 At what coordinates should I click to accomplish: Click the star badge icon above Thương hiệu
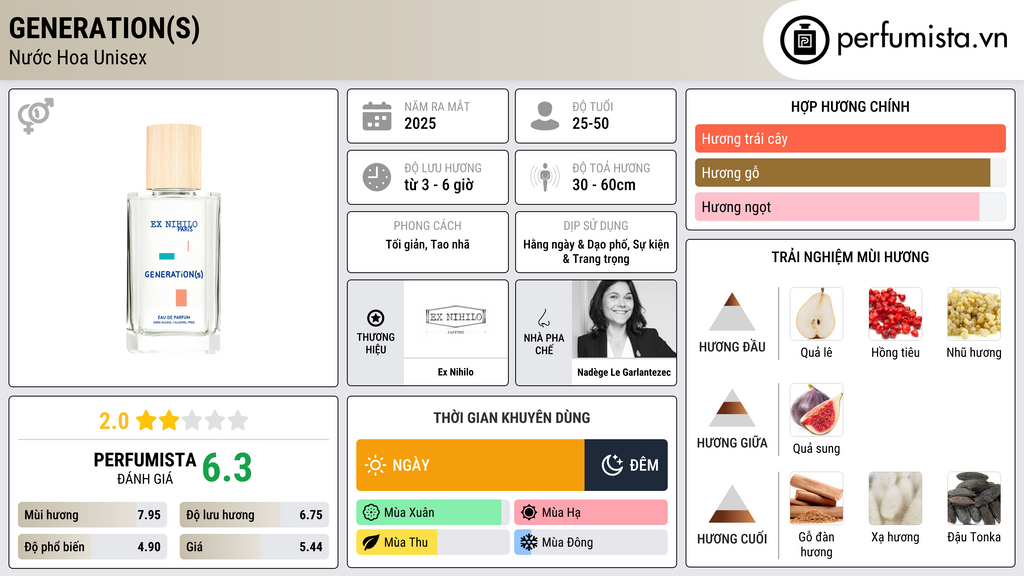(376, 318)
